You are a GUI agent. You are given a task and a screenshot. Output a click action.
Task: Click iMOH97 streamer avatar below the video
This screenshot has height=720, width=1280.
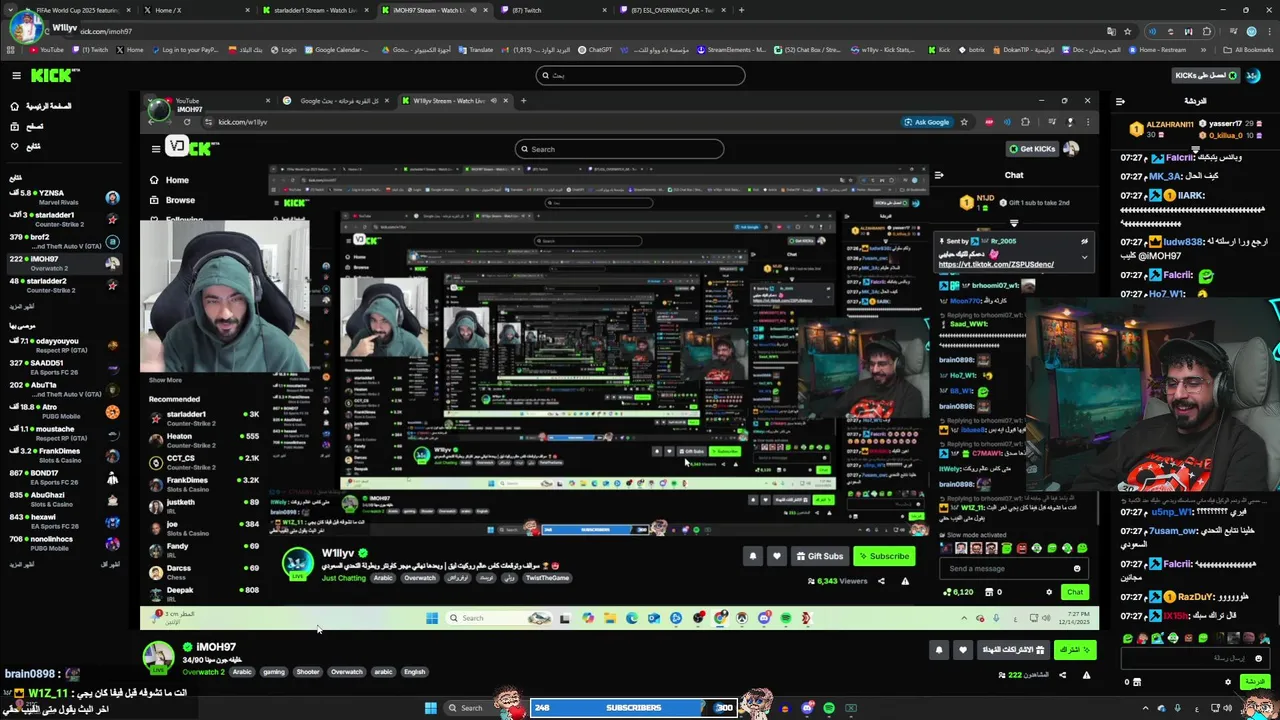[158, 656]
